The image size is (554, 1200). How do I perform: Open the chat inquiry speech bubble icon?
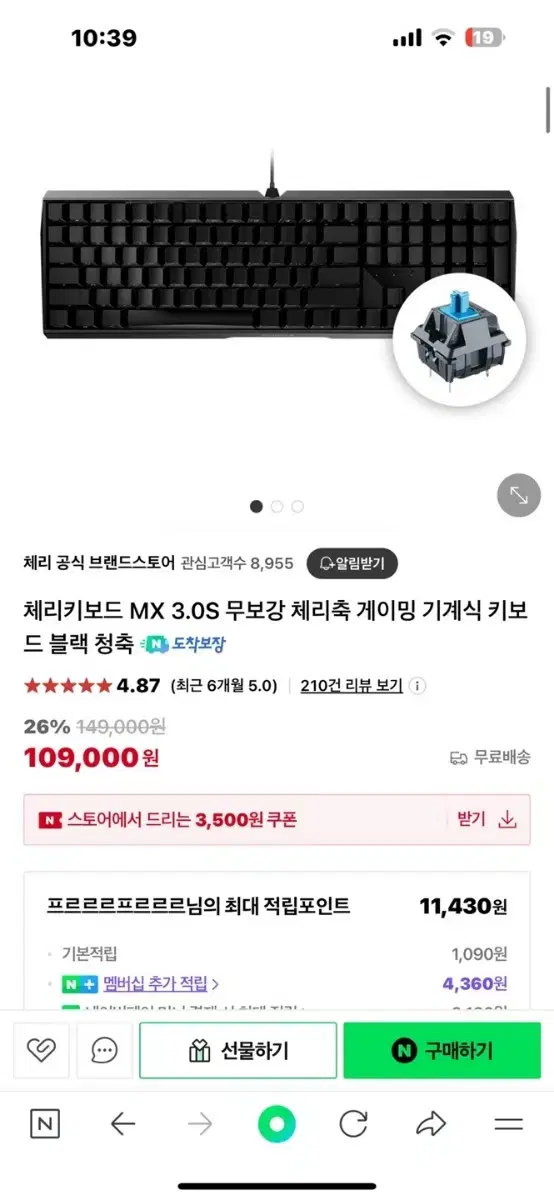tap(104, 1050)
